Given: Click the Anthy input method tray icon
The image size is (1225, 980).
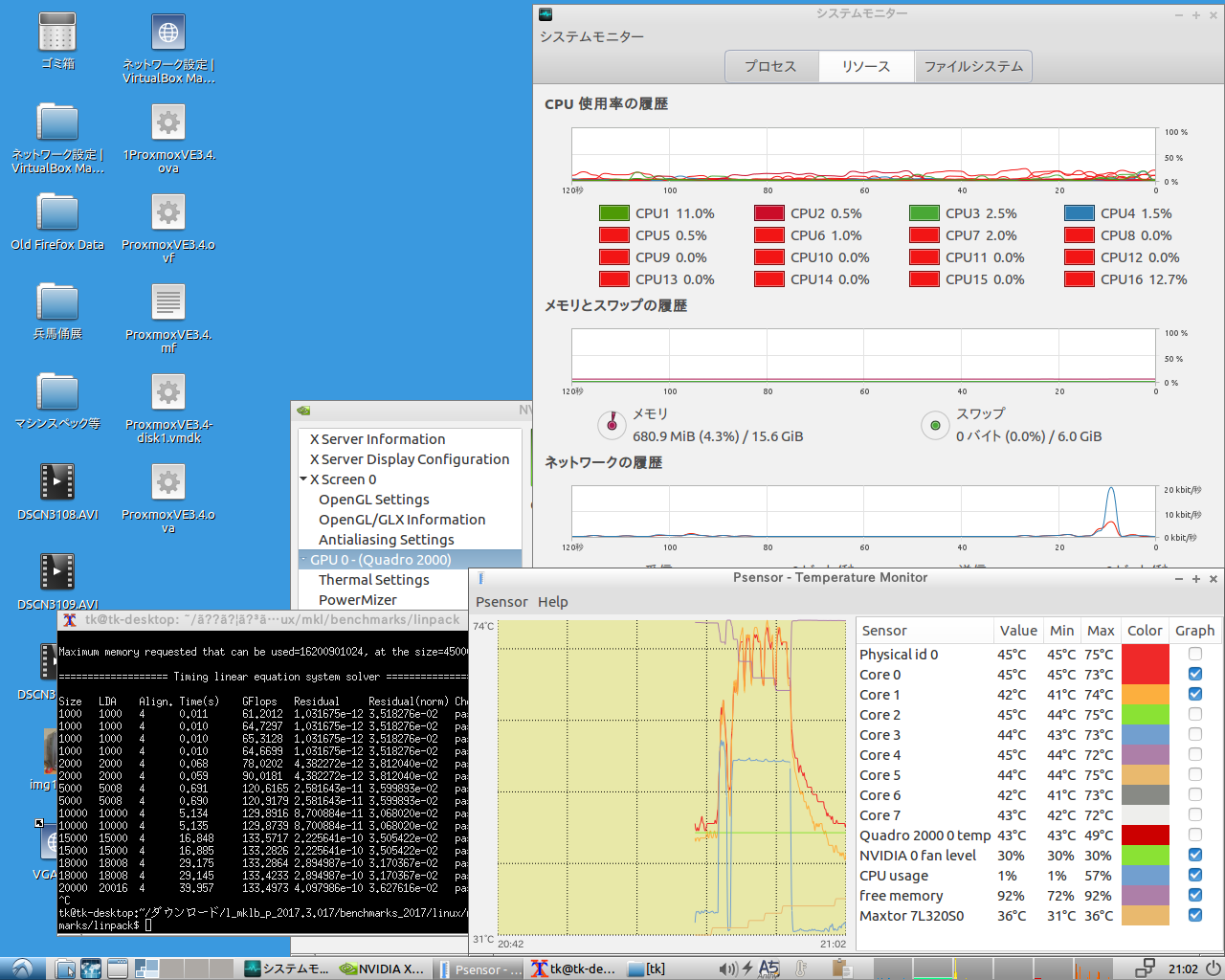Looking at the screenshot, I should [x=768, y=969].
